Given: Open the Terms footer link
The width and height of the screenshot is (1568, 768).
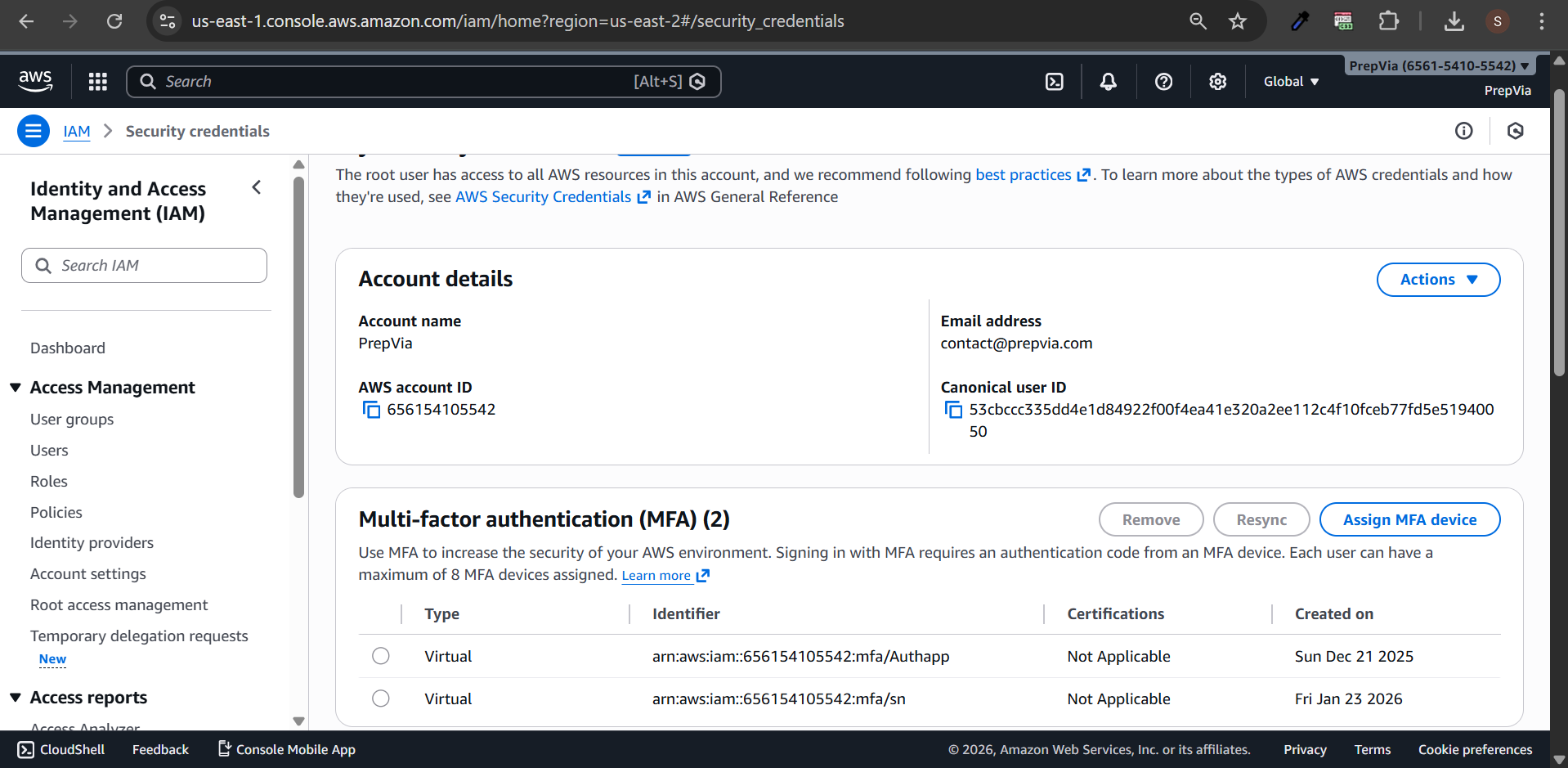Looking at the screenshot, I should coord(1373,750).
